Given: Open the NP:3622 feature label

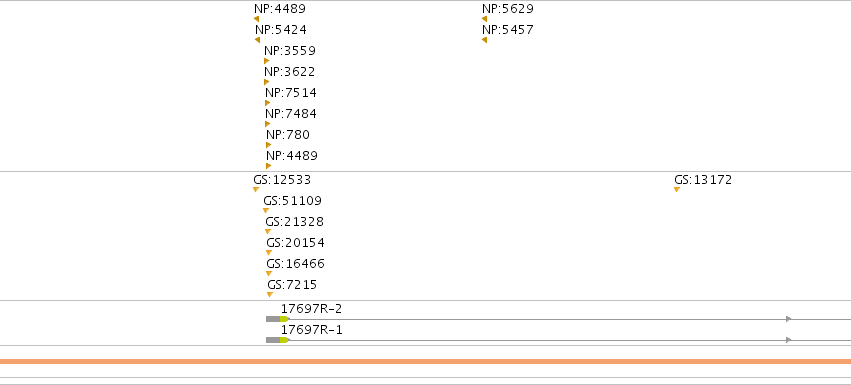Looking at the screenshot, I should coord(289,72).
